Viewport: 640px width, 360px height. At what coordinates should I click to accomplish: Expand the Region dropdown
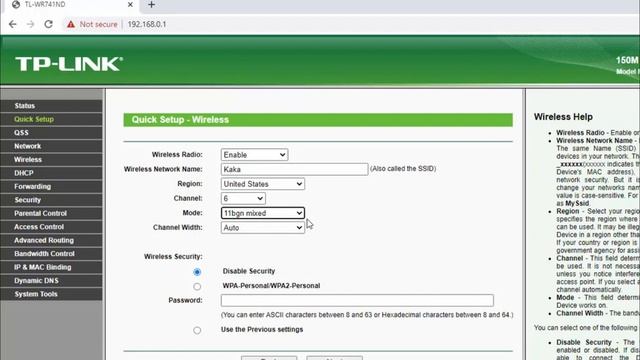[262, 184]
